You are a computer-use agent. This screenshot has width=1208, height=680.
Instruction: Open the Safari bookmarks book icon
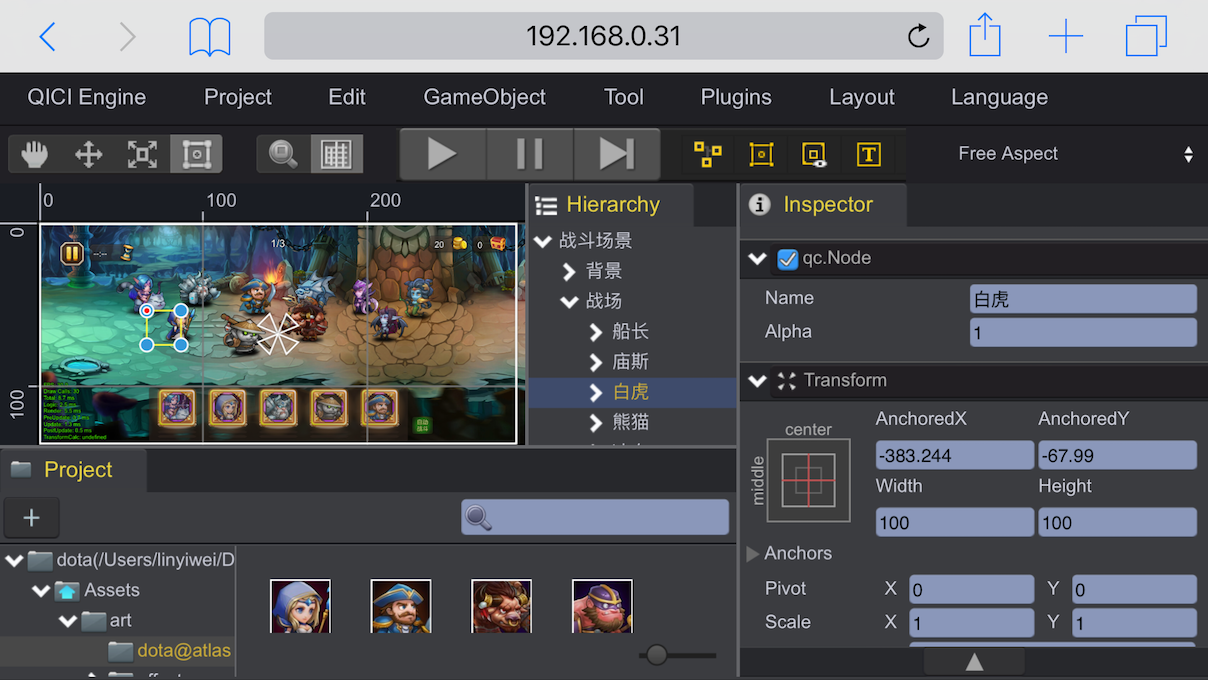coord(210,37)
